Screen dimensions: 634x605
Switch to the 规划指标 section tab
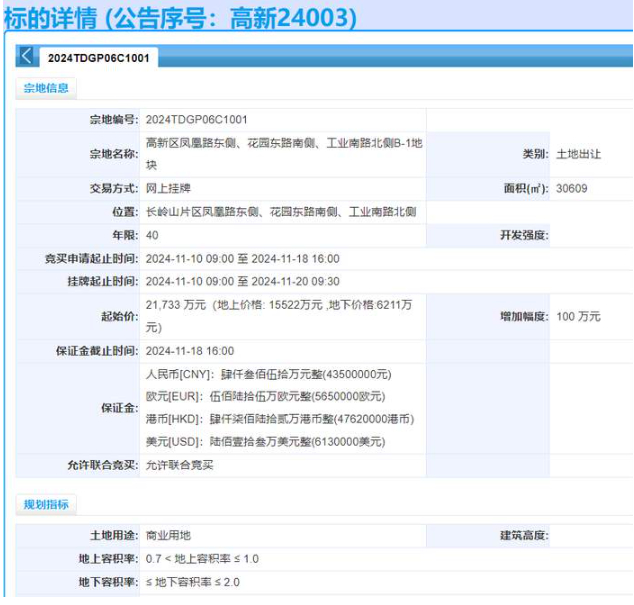pyautogui.click(x=46, y=505)
